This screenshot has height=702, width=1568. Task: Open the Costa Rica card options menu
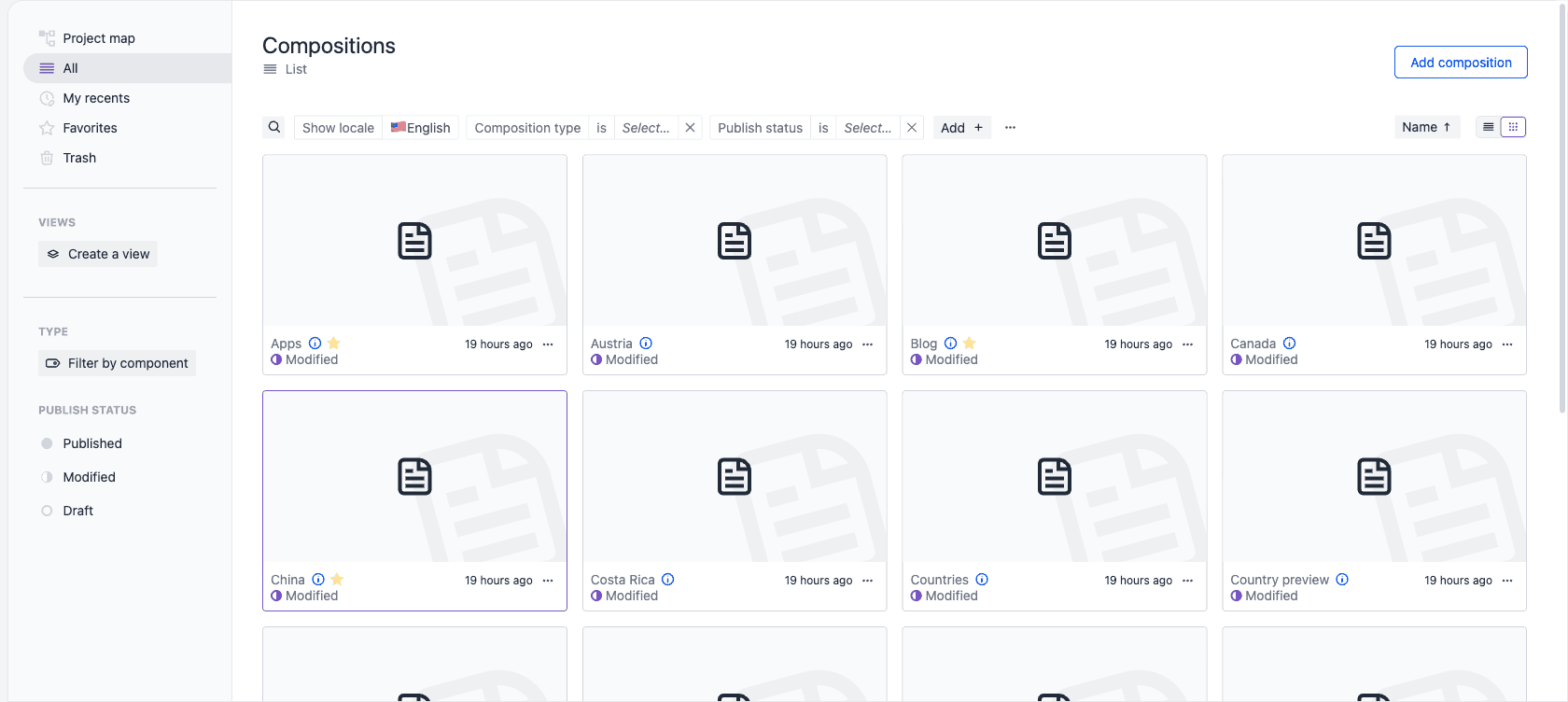868,581
